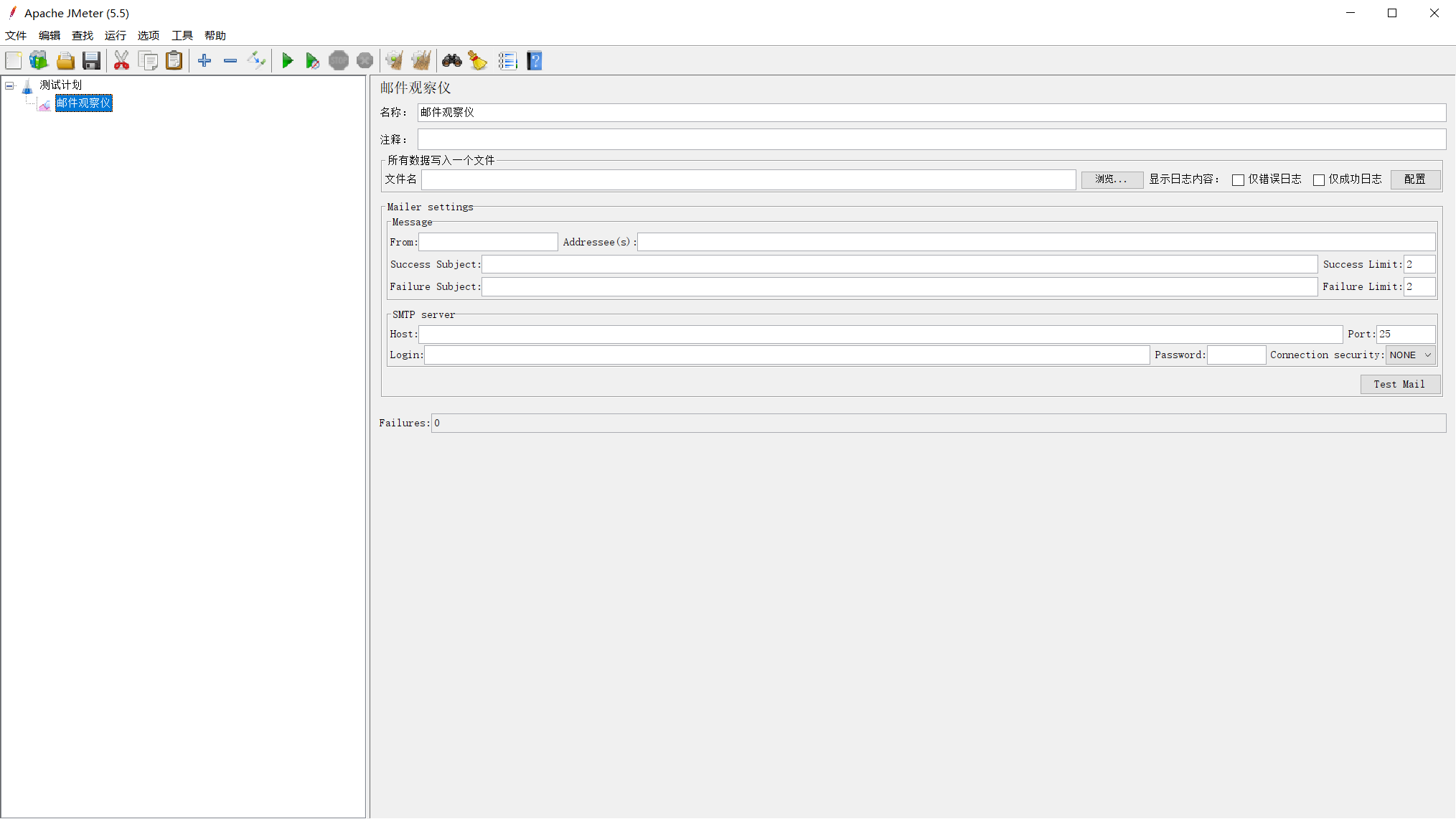Click the Collapse all minus icon

[x=230, y=61]
